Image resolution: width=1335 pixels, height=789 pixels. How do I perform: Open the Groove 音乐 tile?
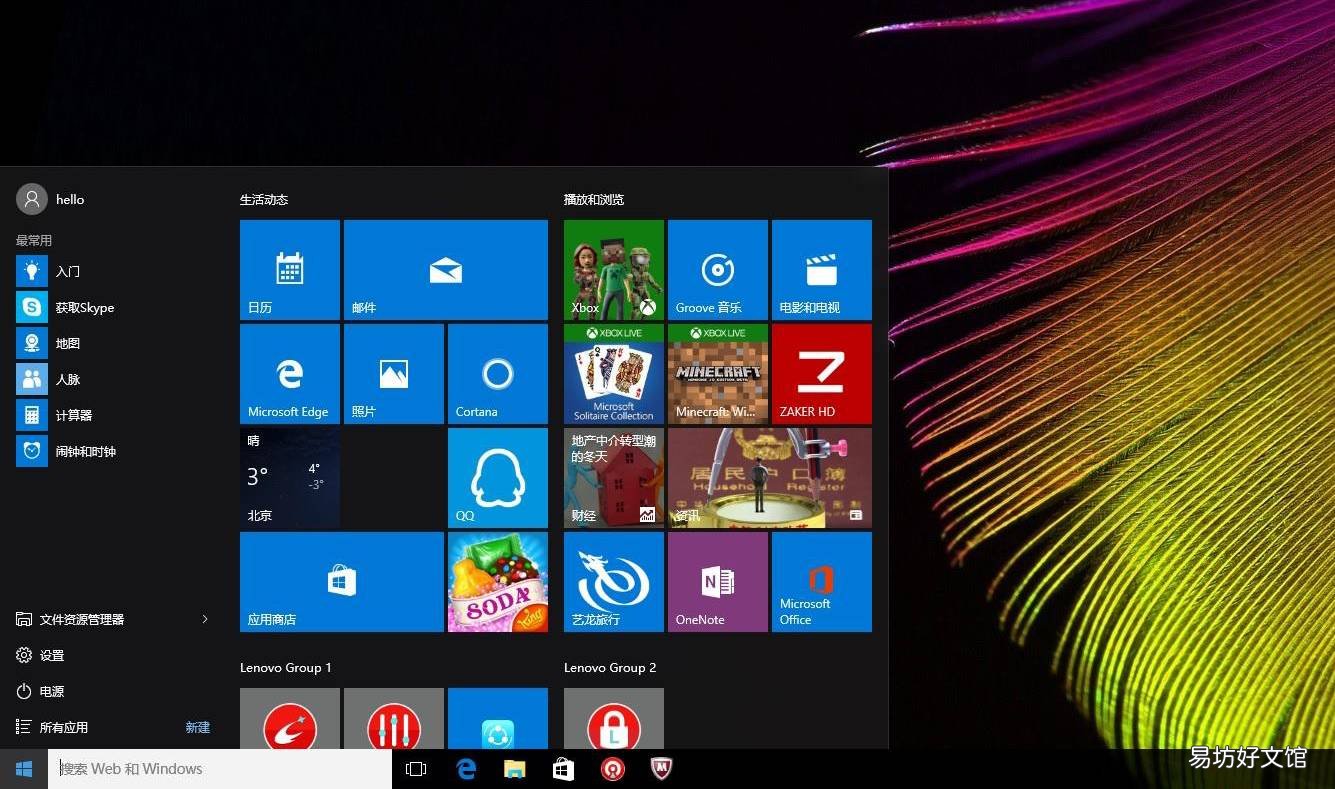point(718,270)
